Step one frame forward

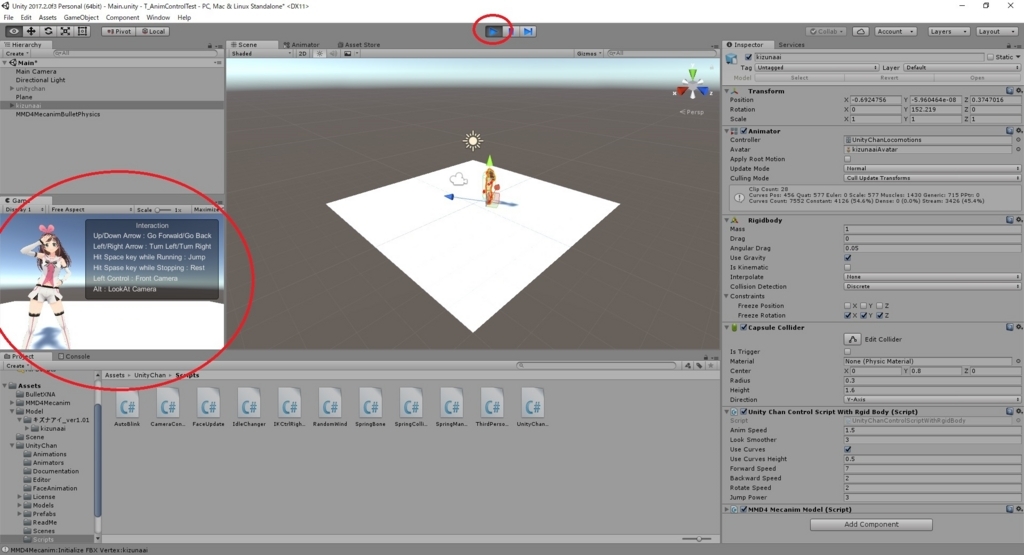(x=528, y=31)
